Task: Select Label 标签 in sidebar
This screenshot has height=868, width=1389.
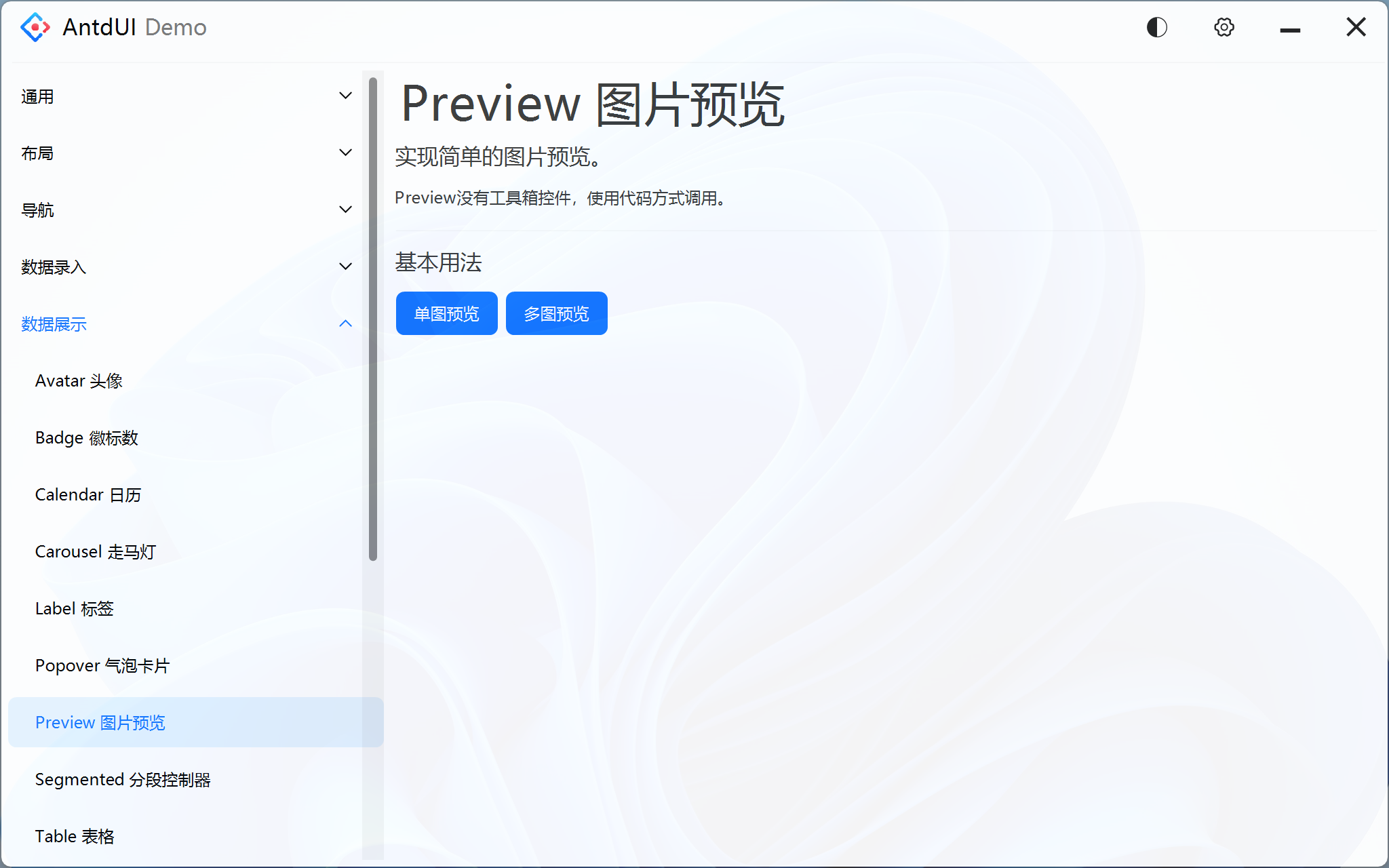Action: pos(75,608)
